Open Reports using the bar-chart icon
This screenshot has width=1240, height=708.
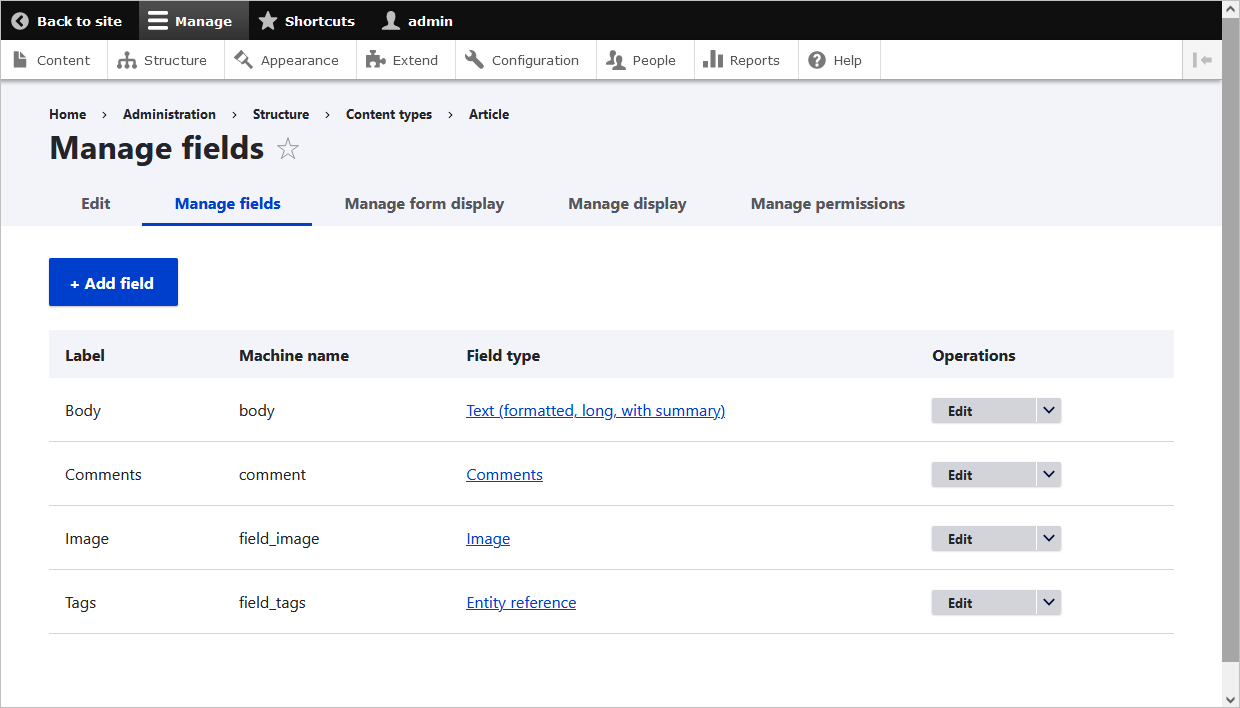712,60
